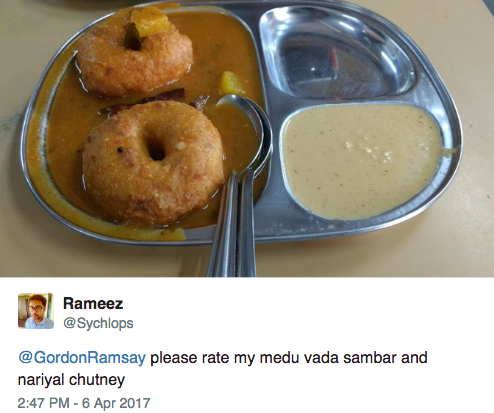Follow the @GordonRamsay mention link
The height and width of the screenshot is (413, 494).
(x=82, y=358)
